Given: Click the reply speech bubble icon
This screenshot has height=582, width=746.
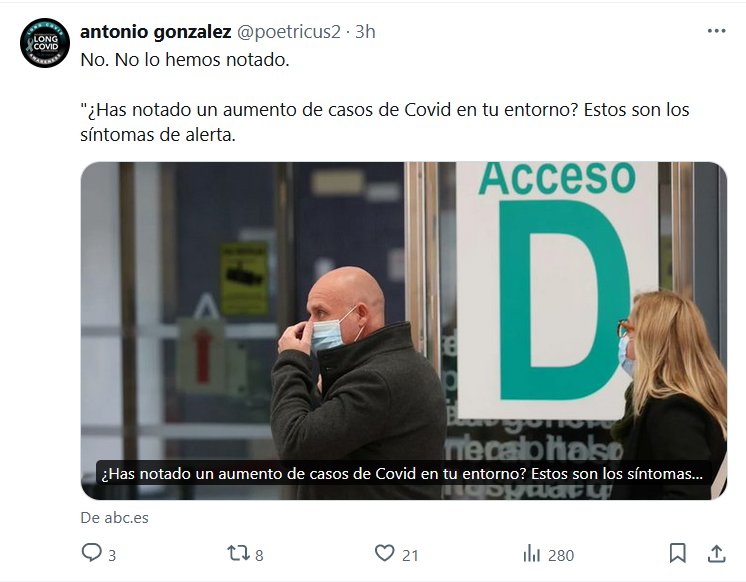Looking at the screenshot, I should pos(91,553).
